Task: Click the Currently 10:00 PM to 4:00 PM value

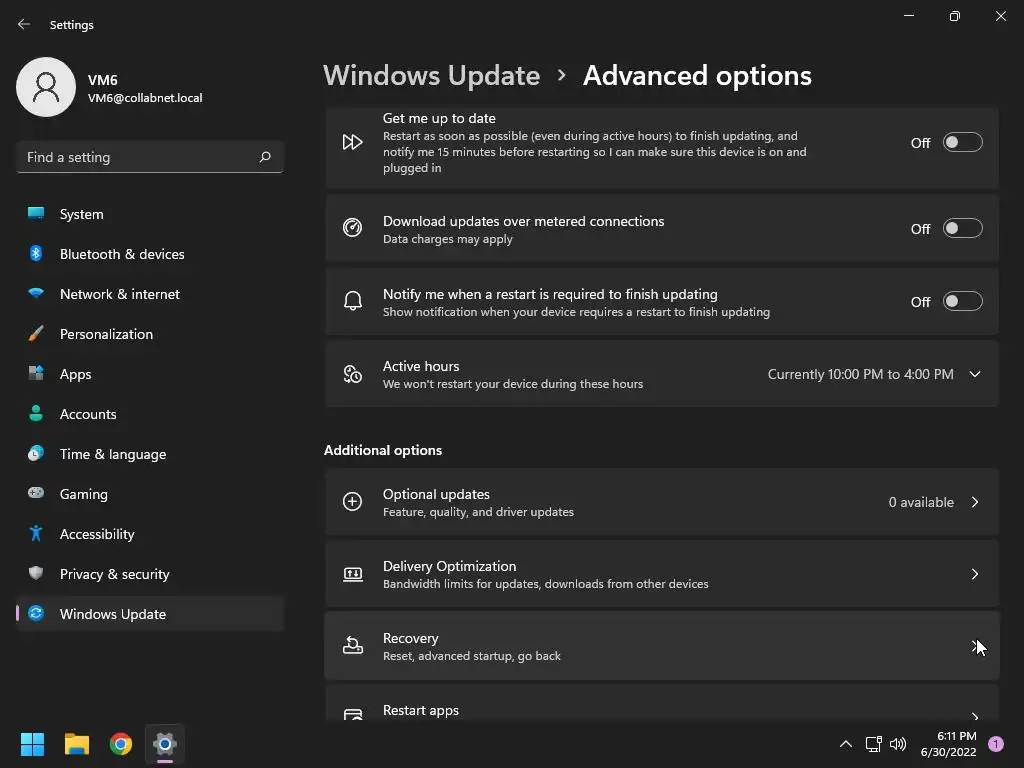Action: [861, 374]
